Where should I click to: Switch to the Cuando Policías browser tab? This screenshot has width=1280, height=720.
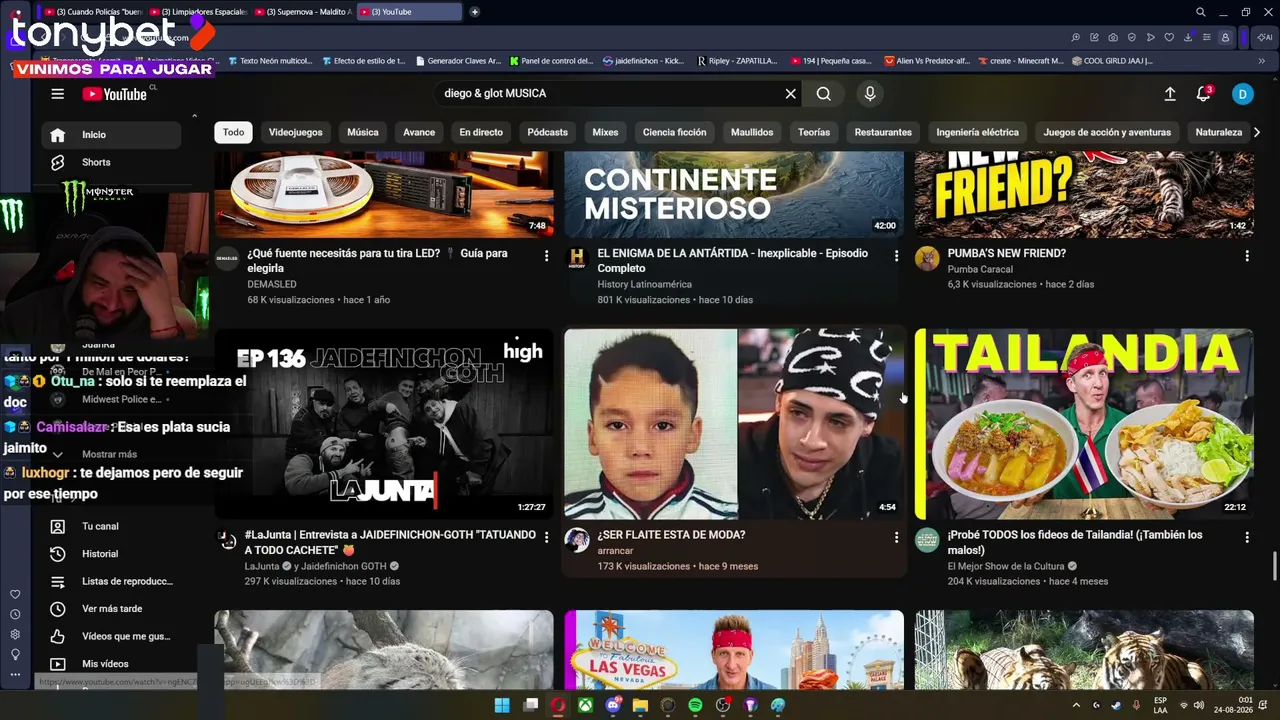94,12
